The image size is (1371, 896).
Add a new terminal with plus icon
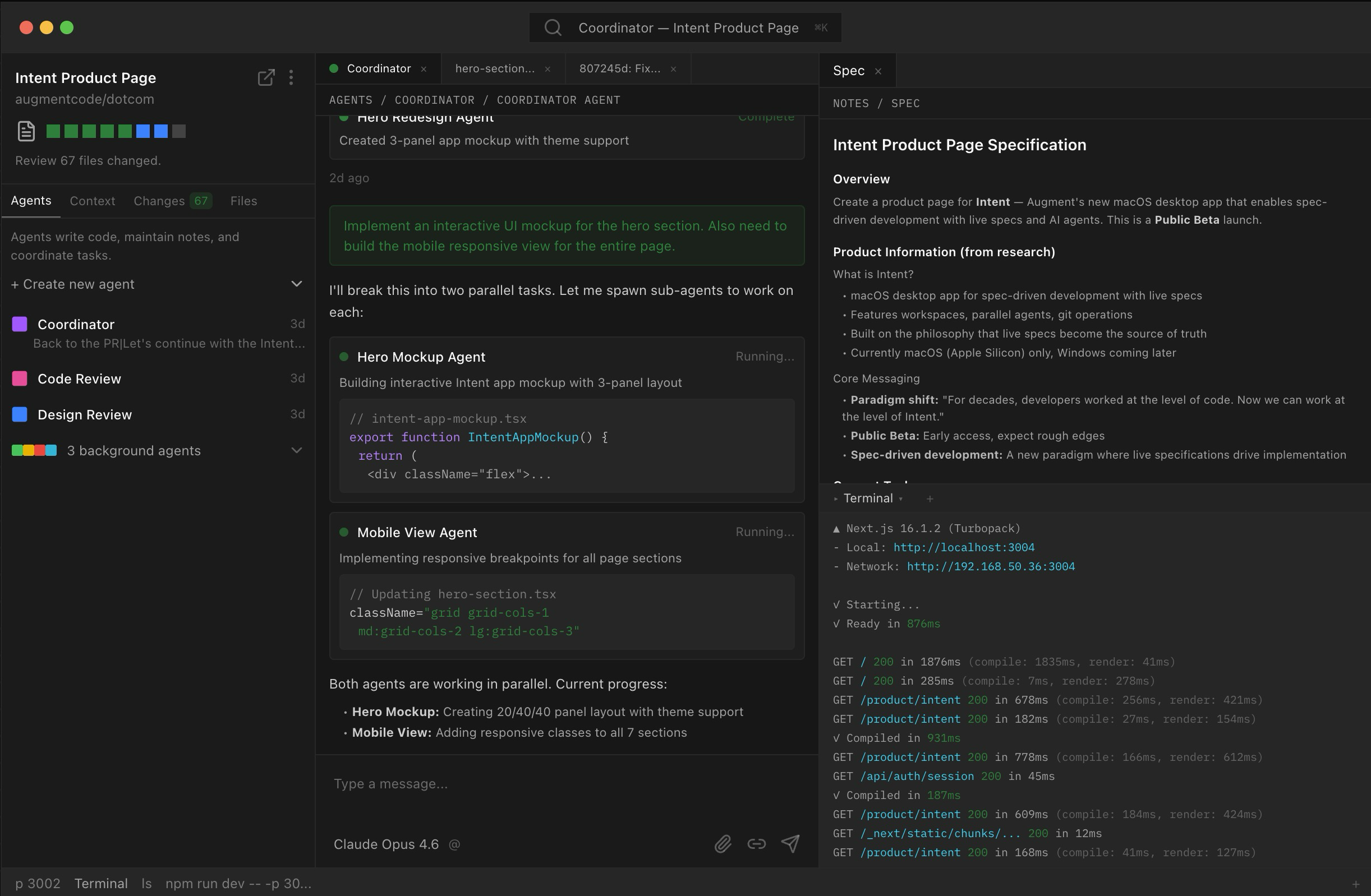tap(930, 499)
